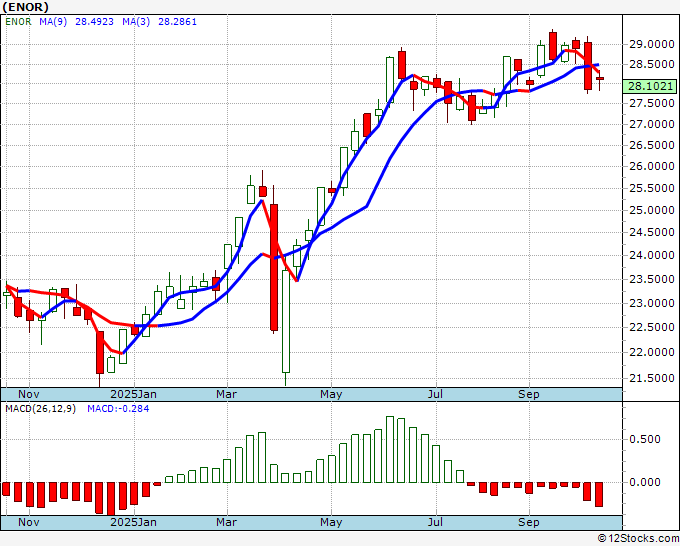Image resolution: width=680 pixels, height=546 pixels.
Task: Click May on the MACD time axis
Action: click(331, 522)
